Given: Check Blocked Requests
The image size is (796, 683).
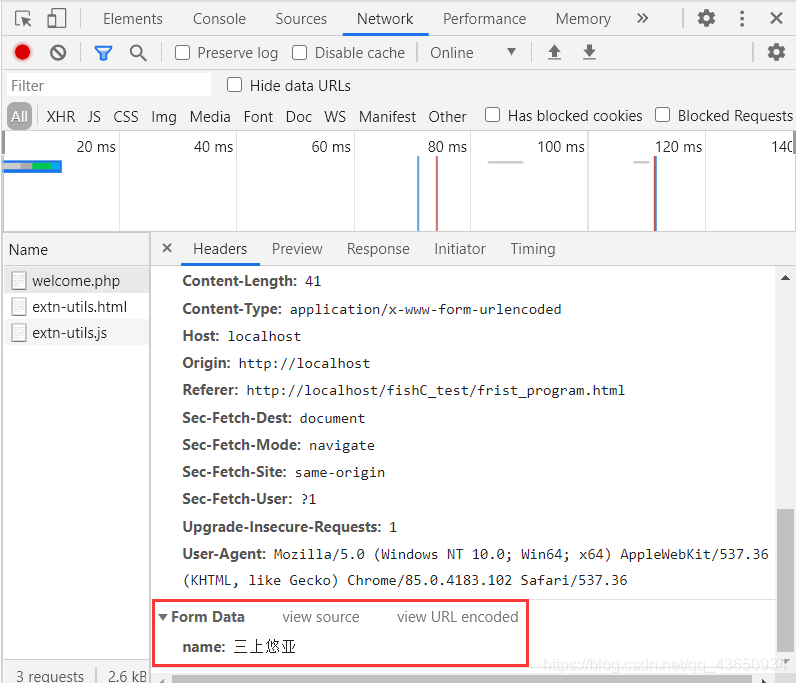Looking at the screenshot, I should pos(662,115).
